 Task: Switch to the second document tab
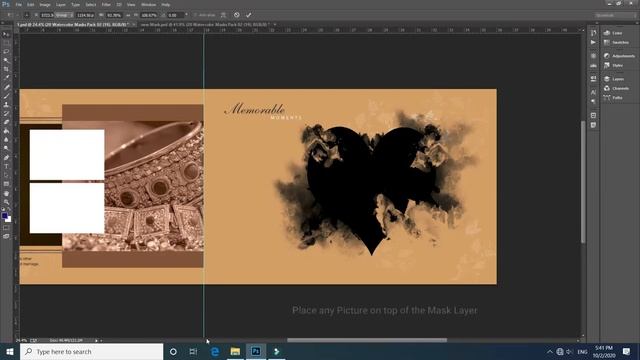click(205, 24)
